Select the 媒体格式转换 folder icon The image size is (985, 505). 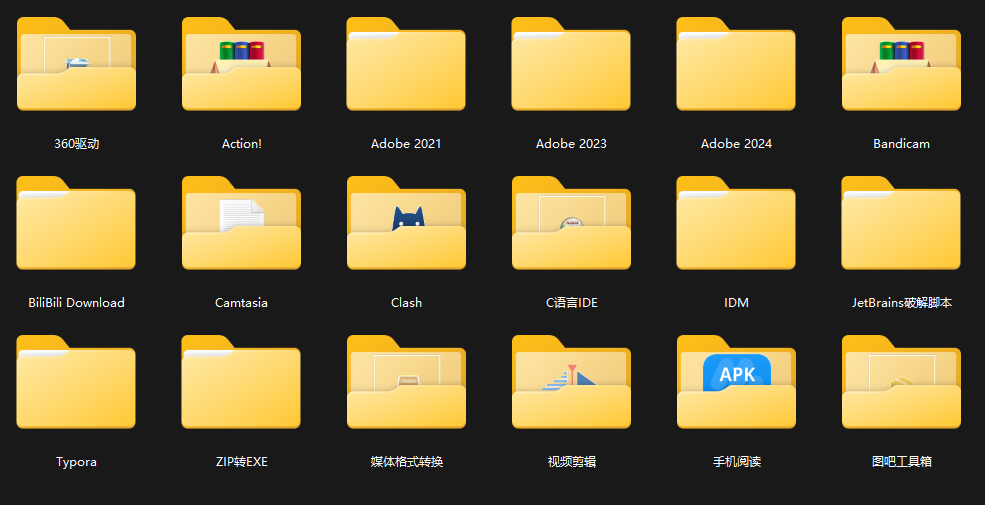[x=406, y=384]
